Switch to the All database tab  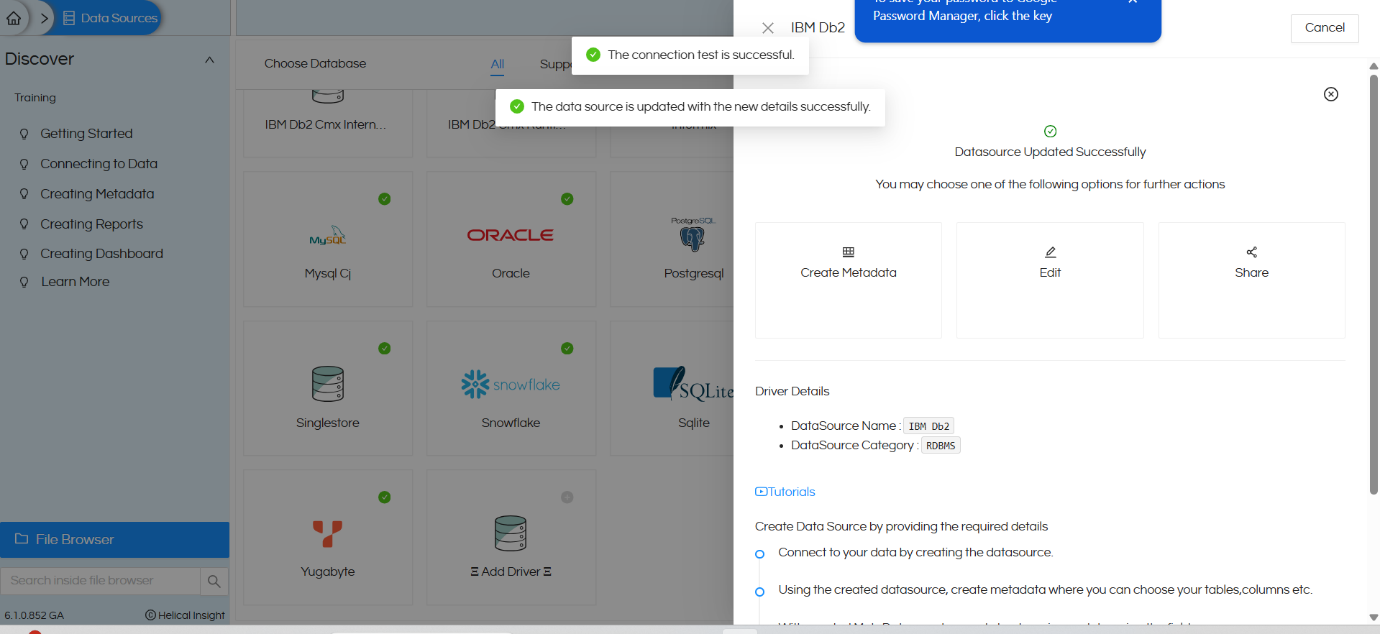497,64
